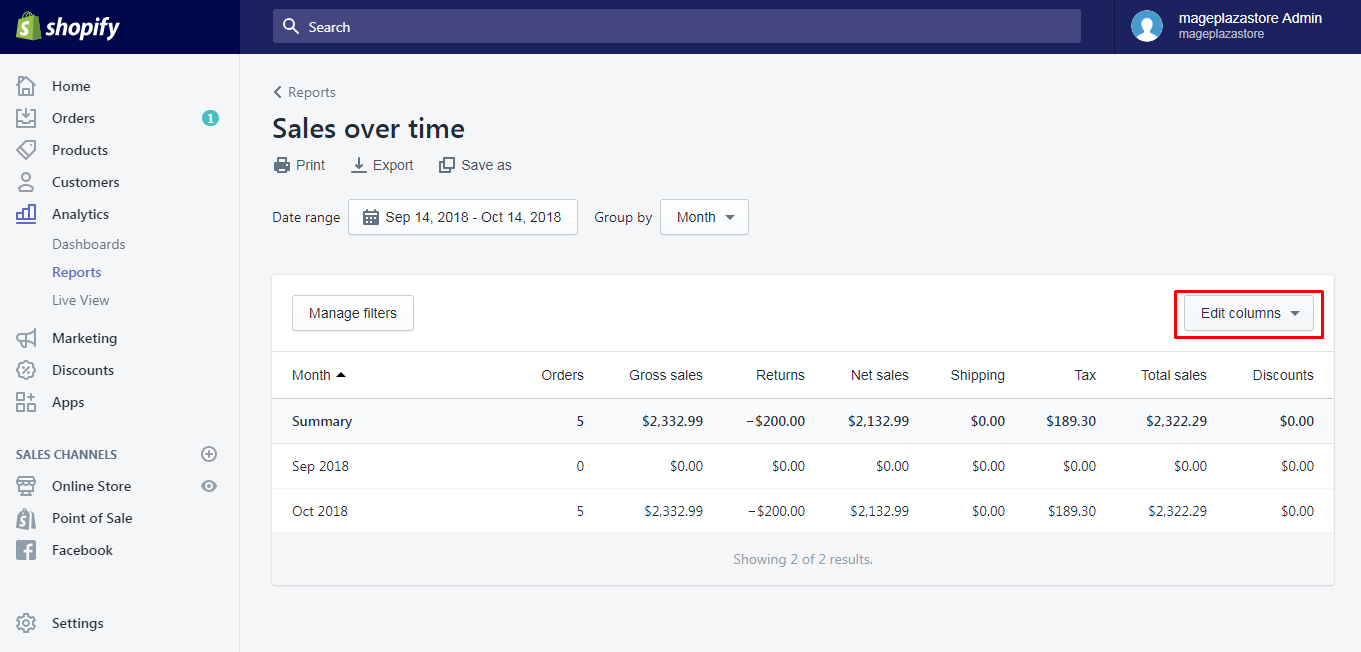Screen dimensions: 1361x652
Task: Open Dashboards under Analytics
Action: pyautogui.click(x=89, y=244)
